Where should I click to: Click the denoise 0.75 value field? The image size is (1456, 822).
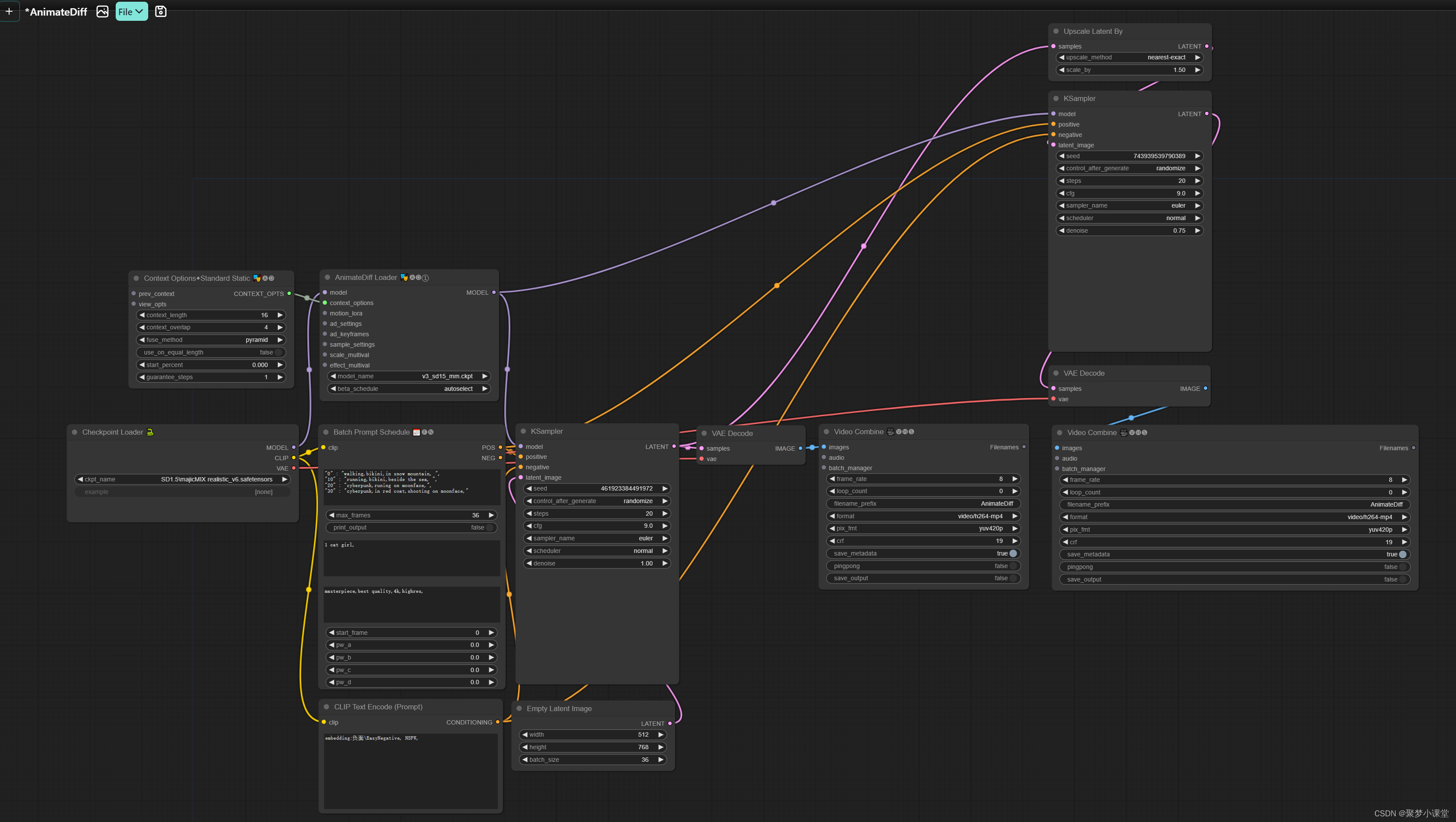tap(1129, 231)
